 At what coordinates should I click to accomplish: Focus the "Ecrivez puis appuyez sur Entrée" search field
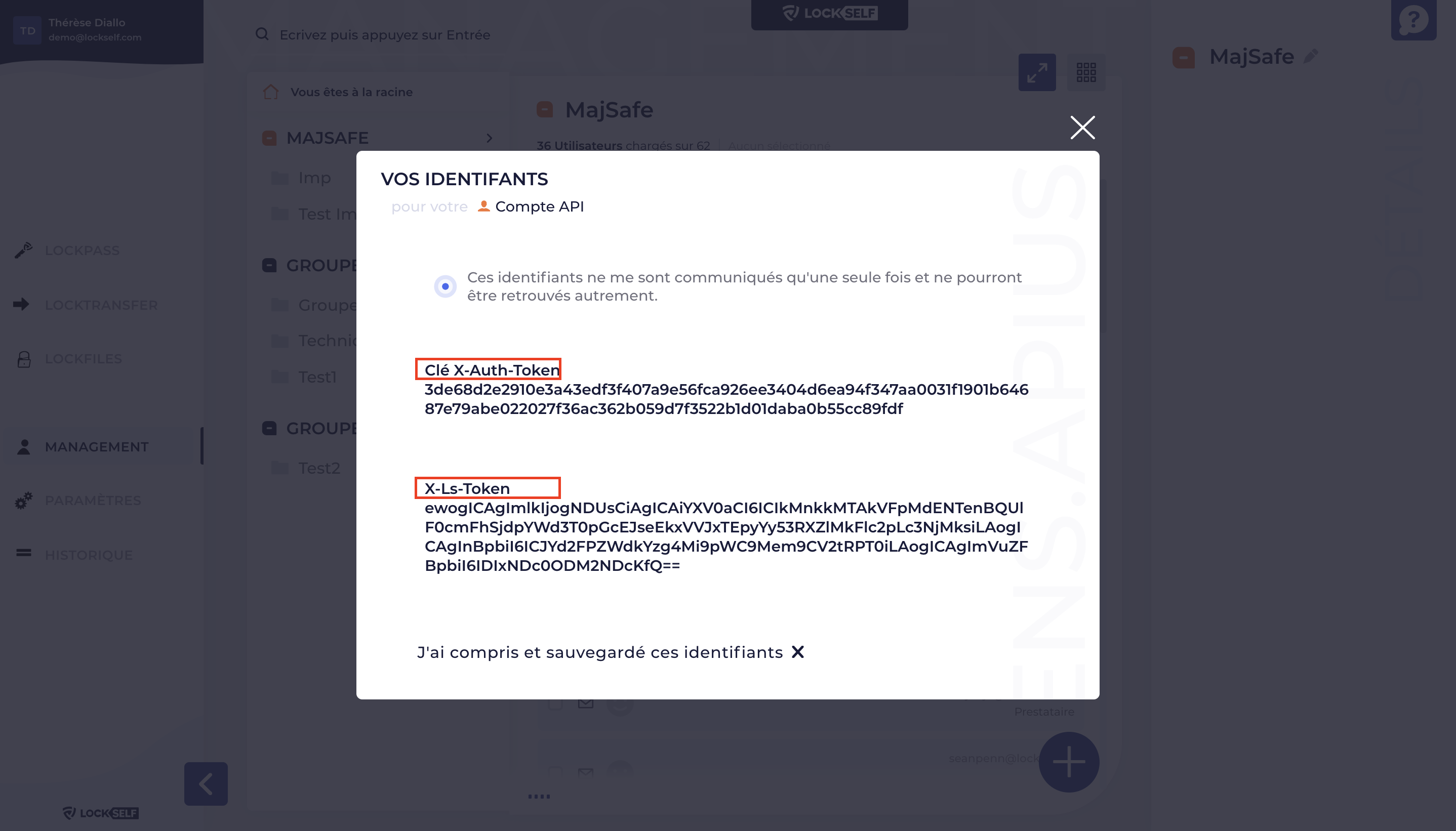(x=385, y=35)
